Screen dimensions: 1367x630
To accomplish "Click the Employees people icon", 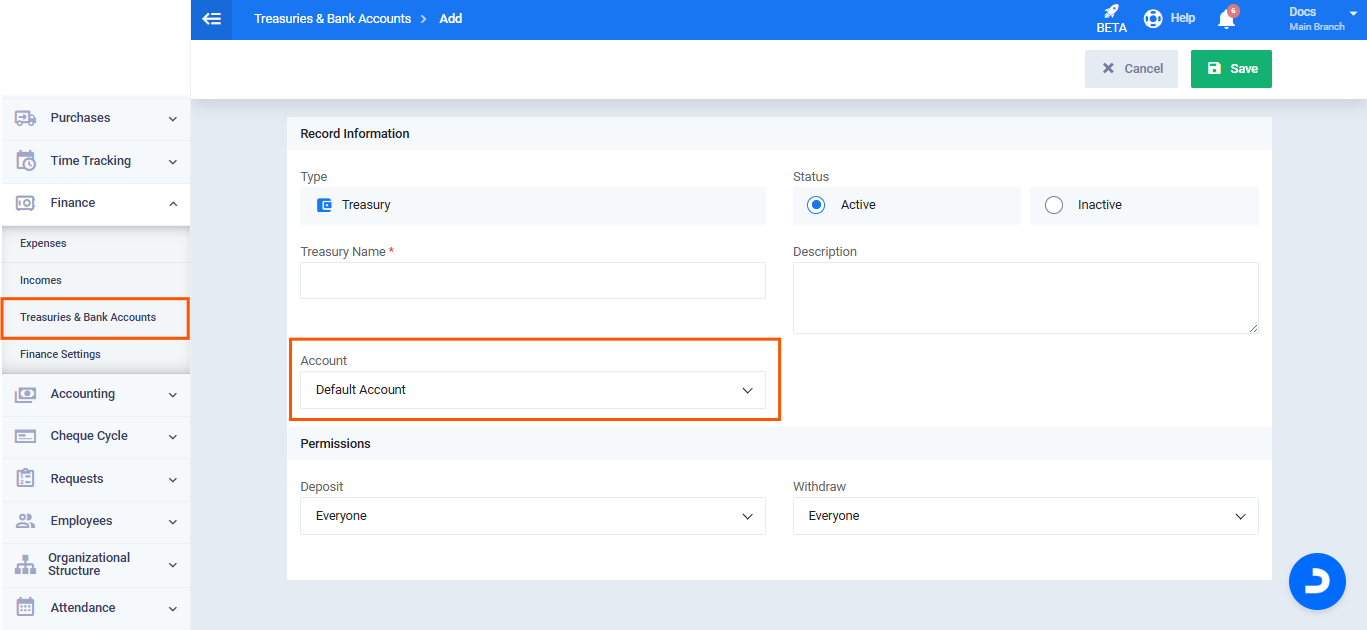I will (26, 521).
